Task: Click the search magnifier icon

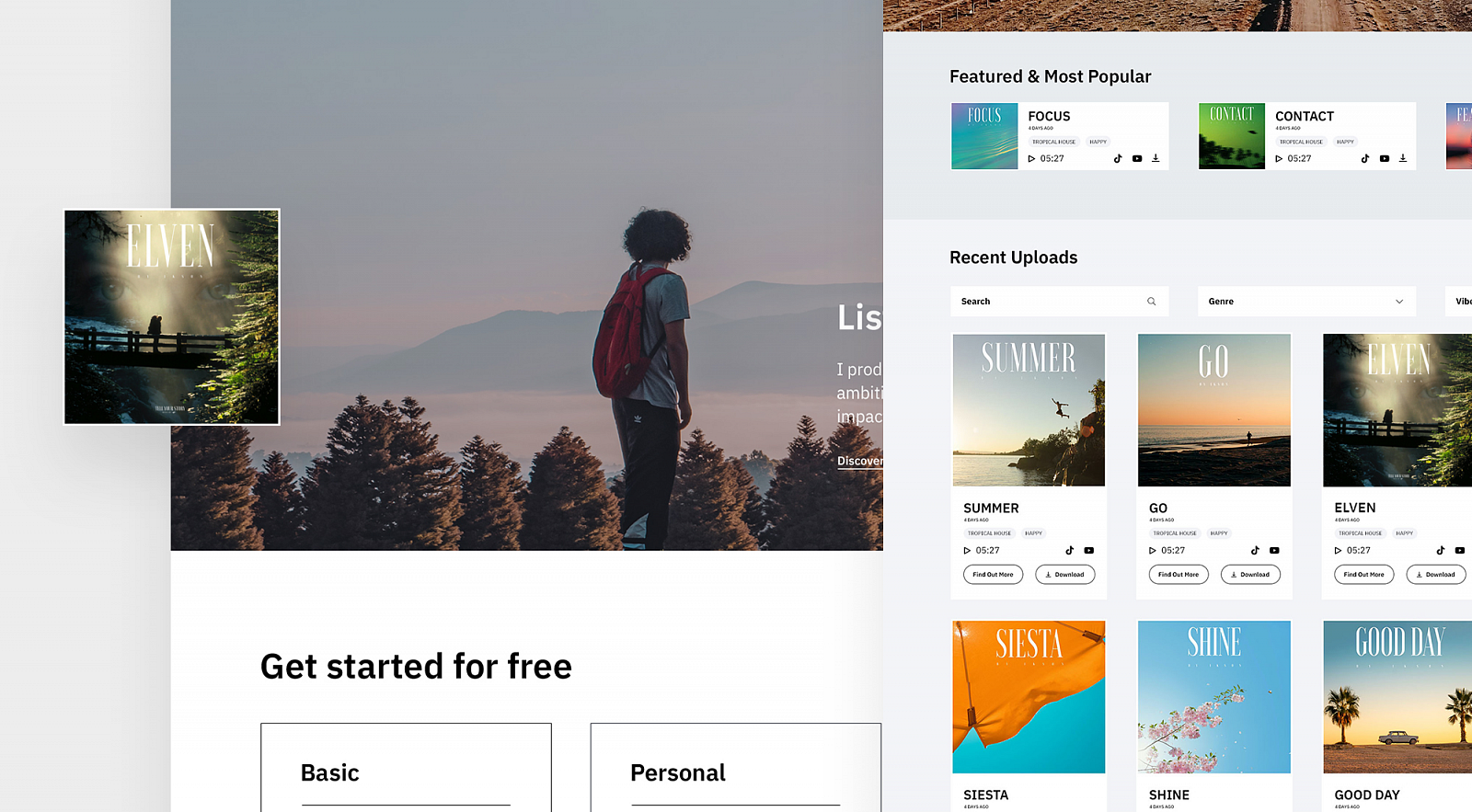Action: click(x=1151, y=302)
